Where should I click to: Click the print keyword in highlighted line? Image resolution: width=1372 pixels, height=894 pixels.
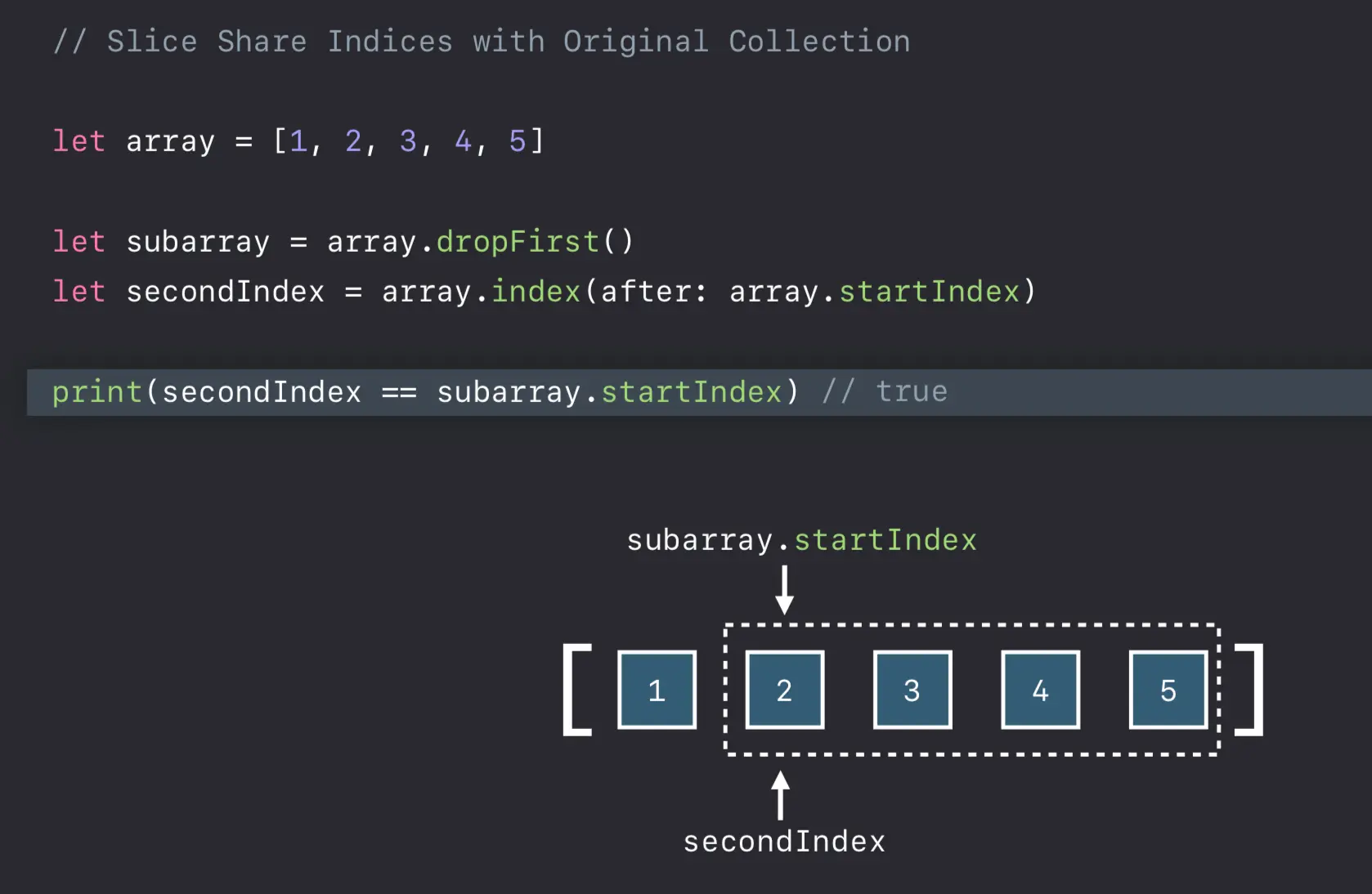97,393
